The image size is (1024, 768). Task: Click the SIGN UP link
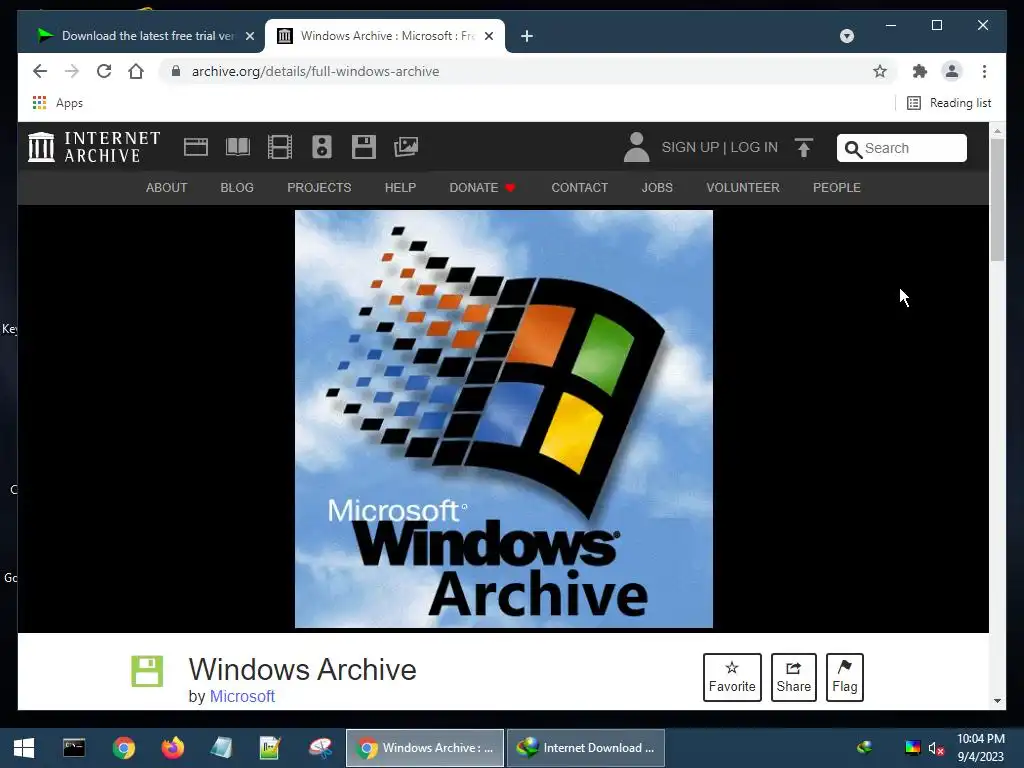(x=690, y=147)
